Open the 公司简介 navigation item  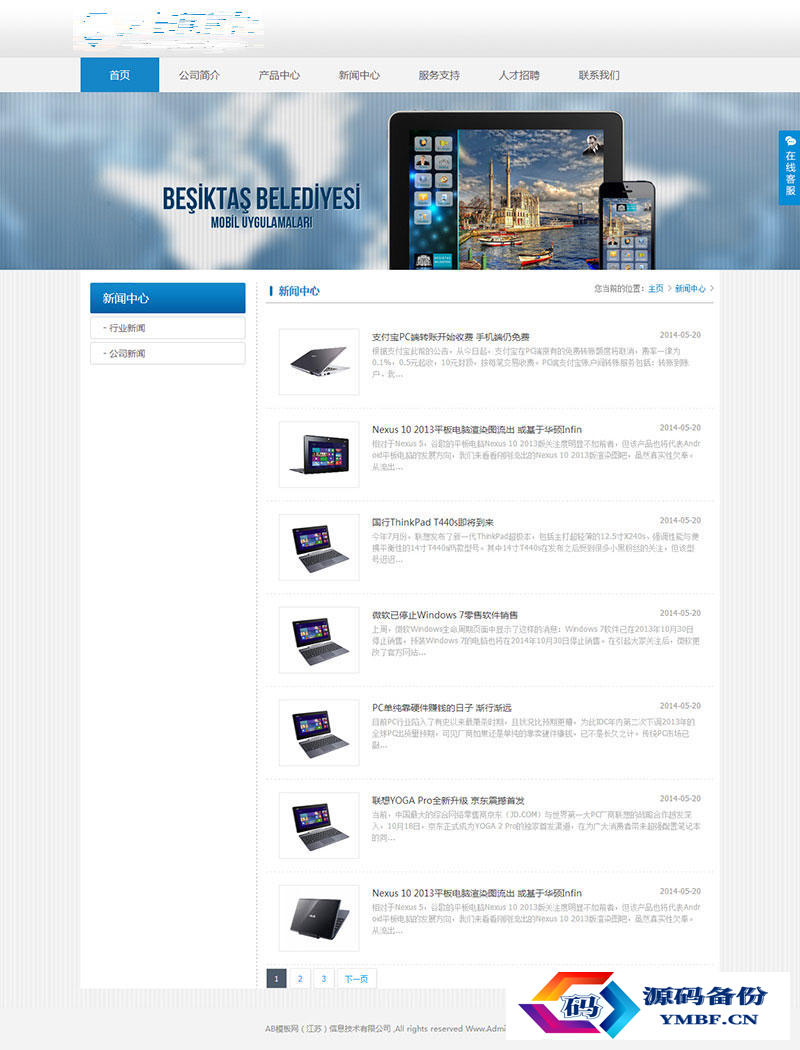(x=199, y=75)
